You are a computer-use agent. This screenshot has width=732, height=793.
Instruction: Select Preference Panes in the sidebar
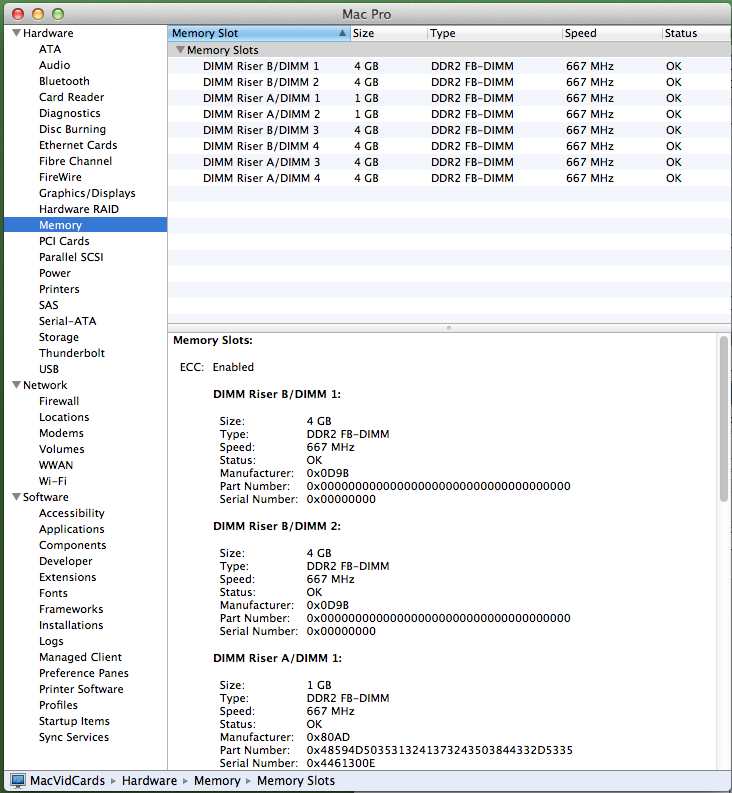(x=84, y=673)
